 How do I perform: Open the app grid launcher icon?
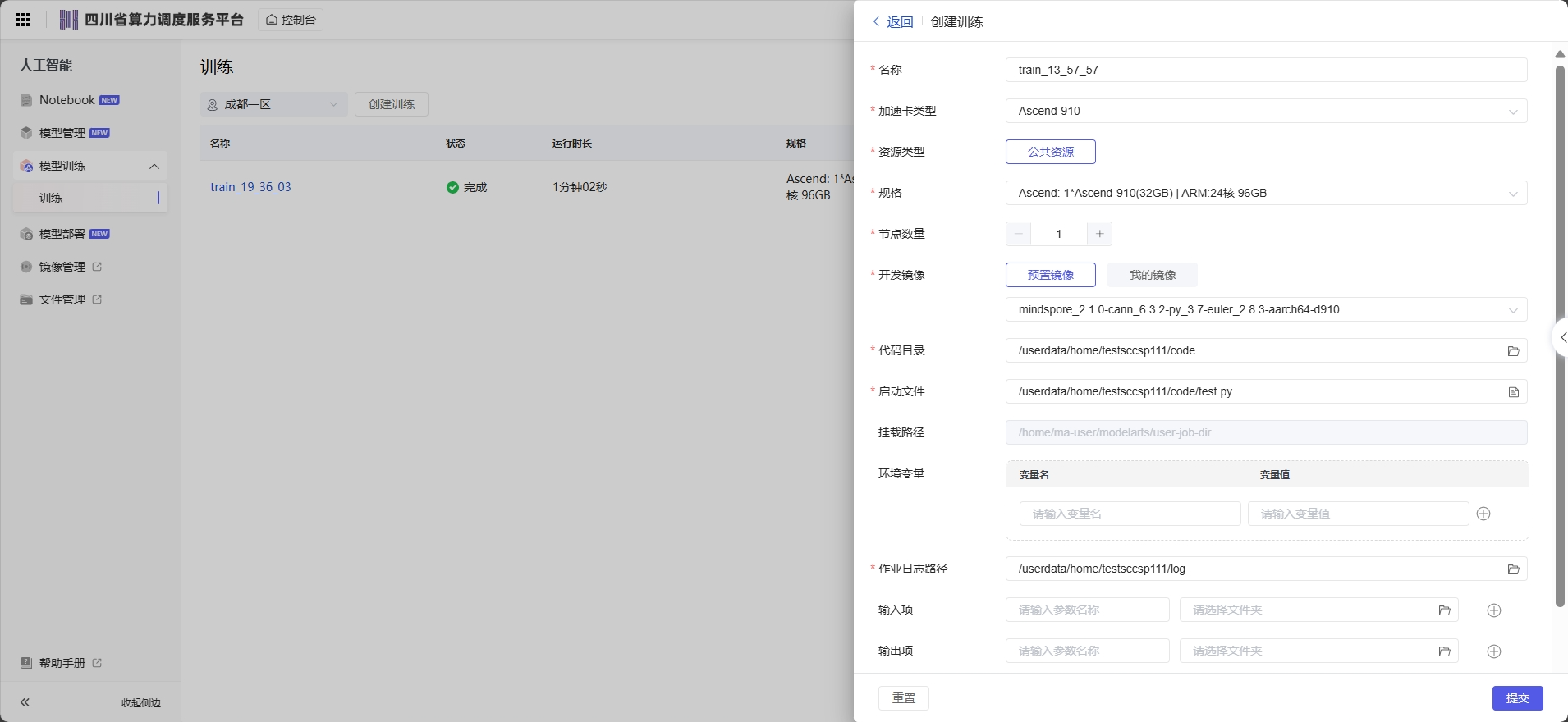click(23, 20)
